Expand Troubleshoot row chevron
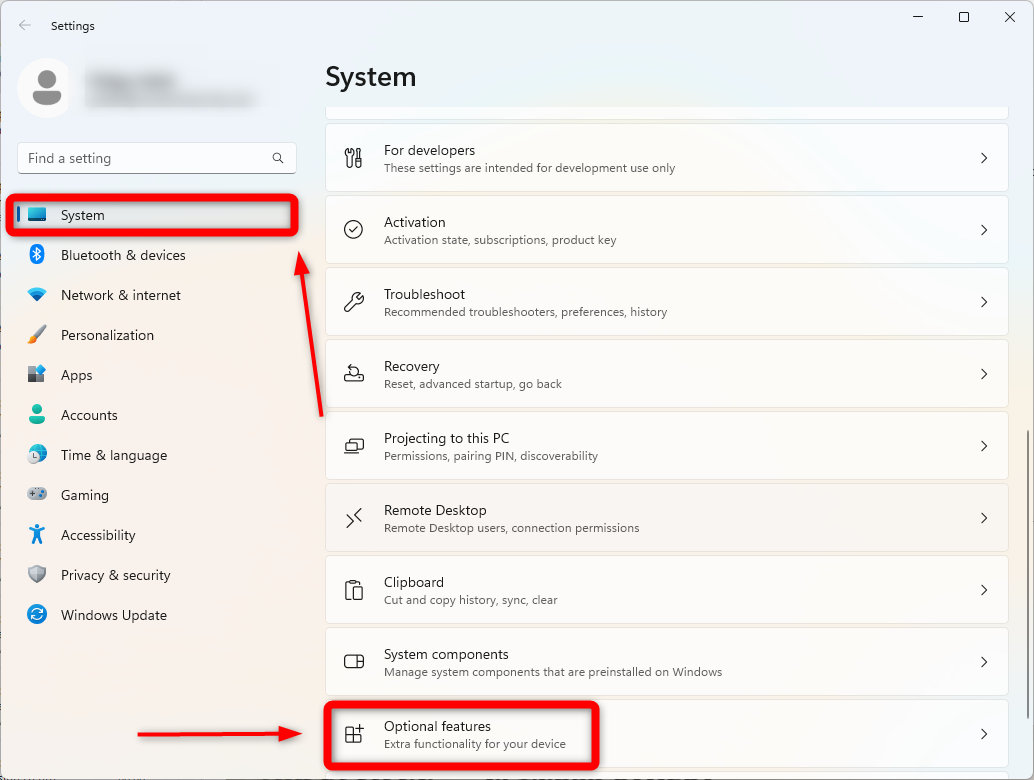The width and height of the screenshot is (1034, 780). 983,302
